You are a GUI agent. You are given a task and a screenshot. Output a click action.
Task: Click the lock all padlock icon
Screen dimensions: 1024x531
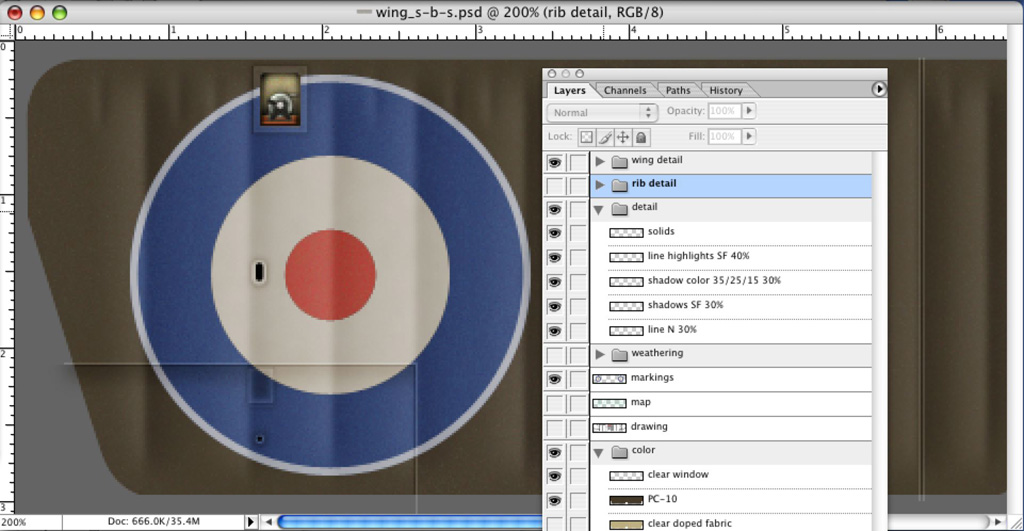(x=641, y=137)
